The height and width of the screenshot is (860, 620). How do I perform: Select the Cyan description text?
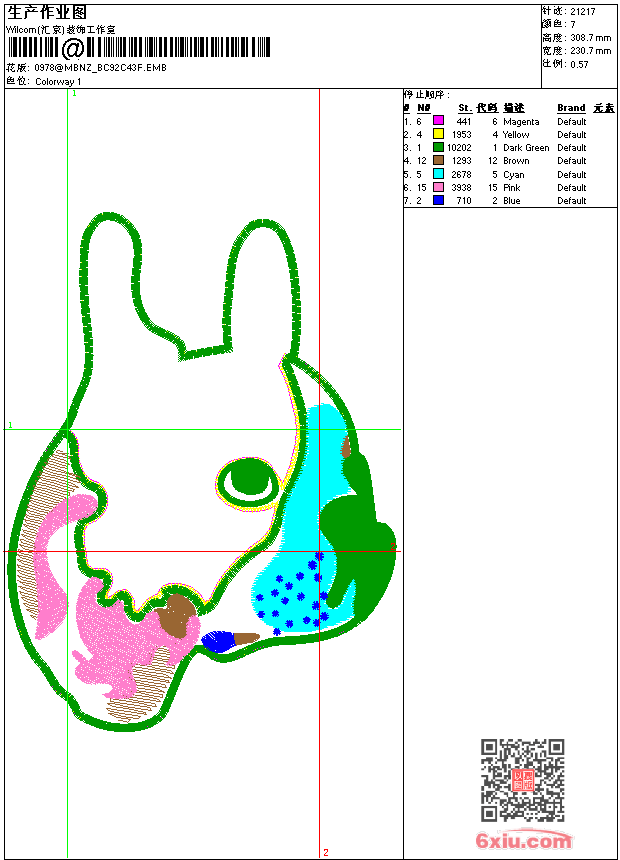point(514,174)
